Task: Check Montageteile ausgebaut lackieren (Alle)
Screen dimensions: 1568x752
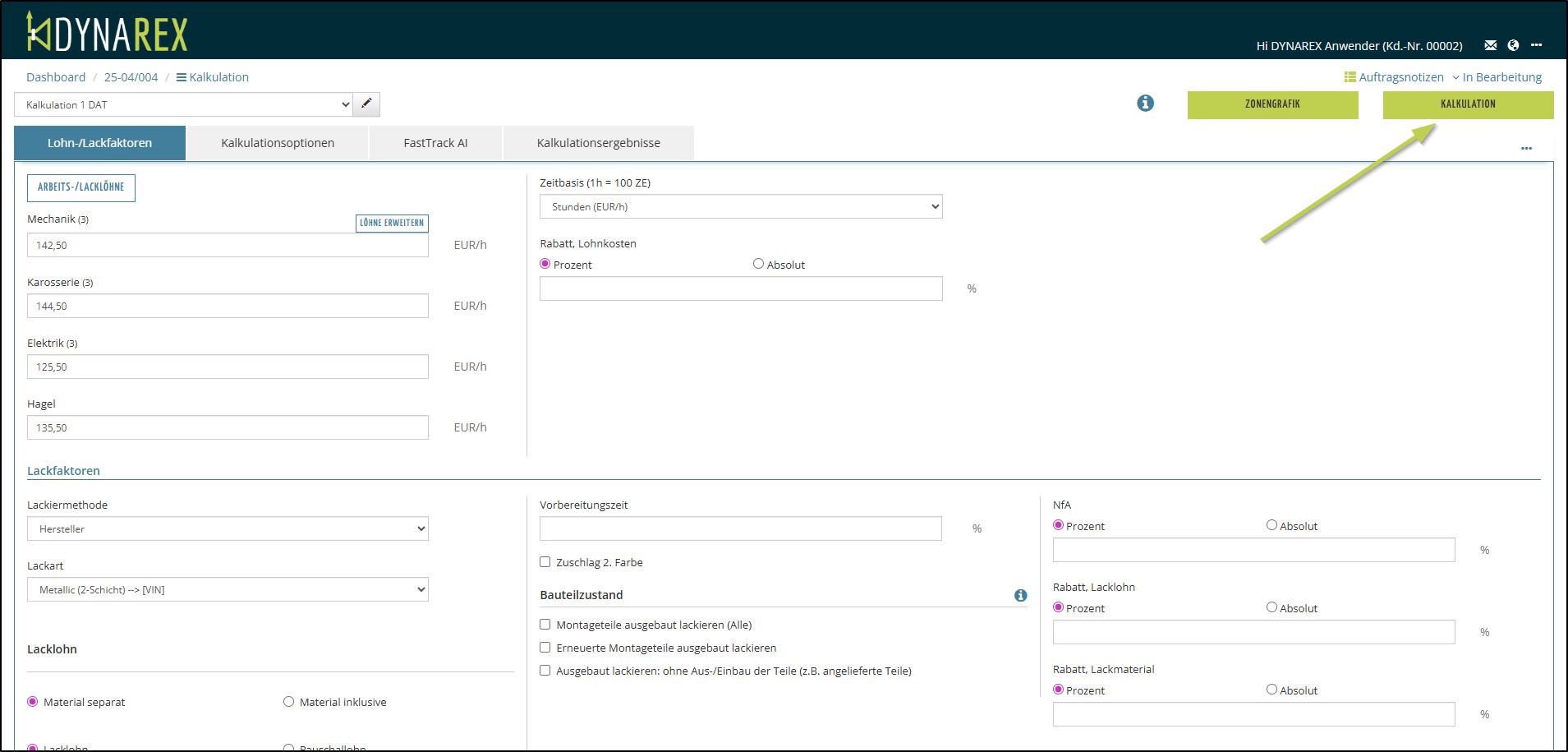Action: click(x=545, y=625)
